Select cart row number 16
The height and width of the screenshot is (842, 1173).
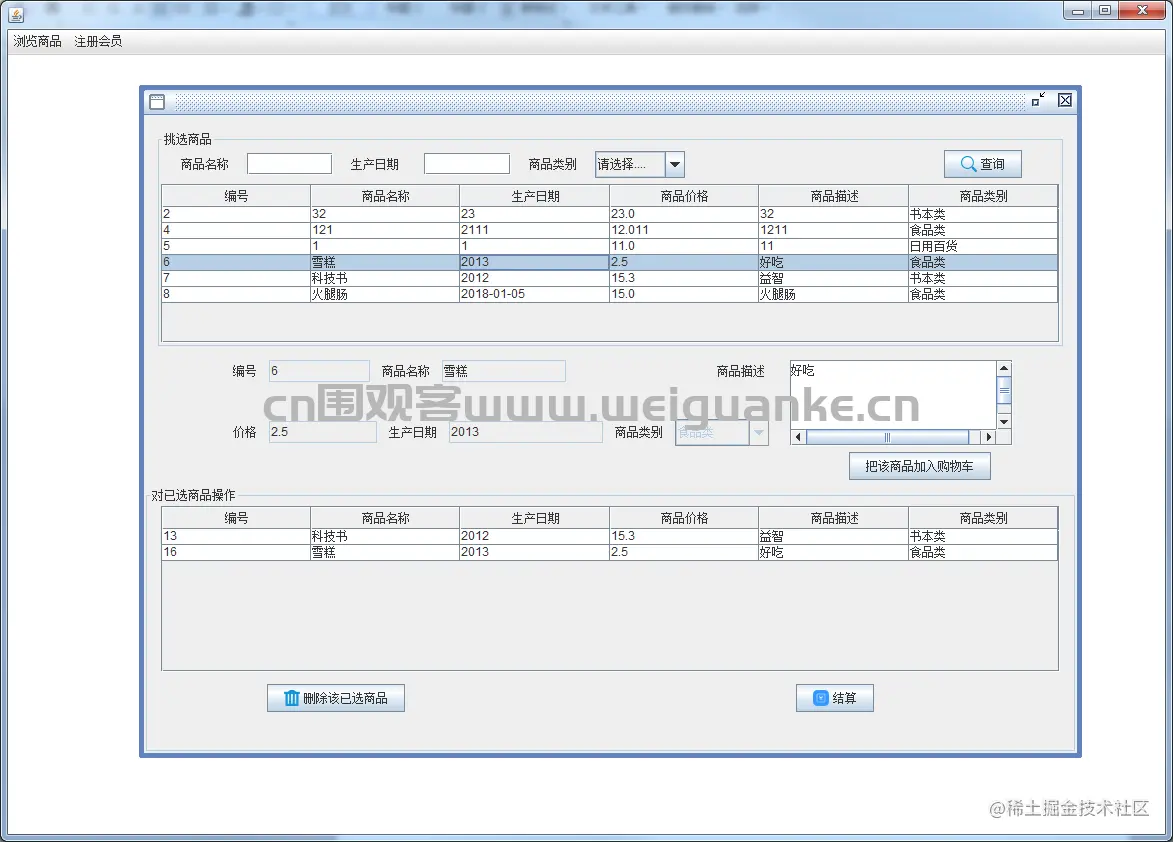coord(610,552)
